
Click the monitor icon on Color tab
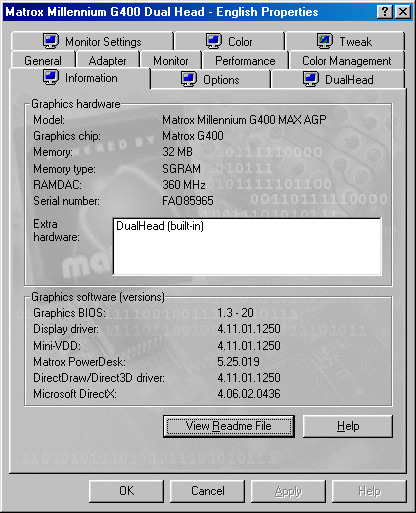pyautogui.click(x=214, y=41)
